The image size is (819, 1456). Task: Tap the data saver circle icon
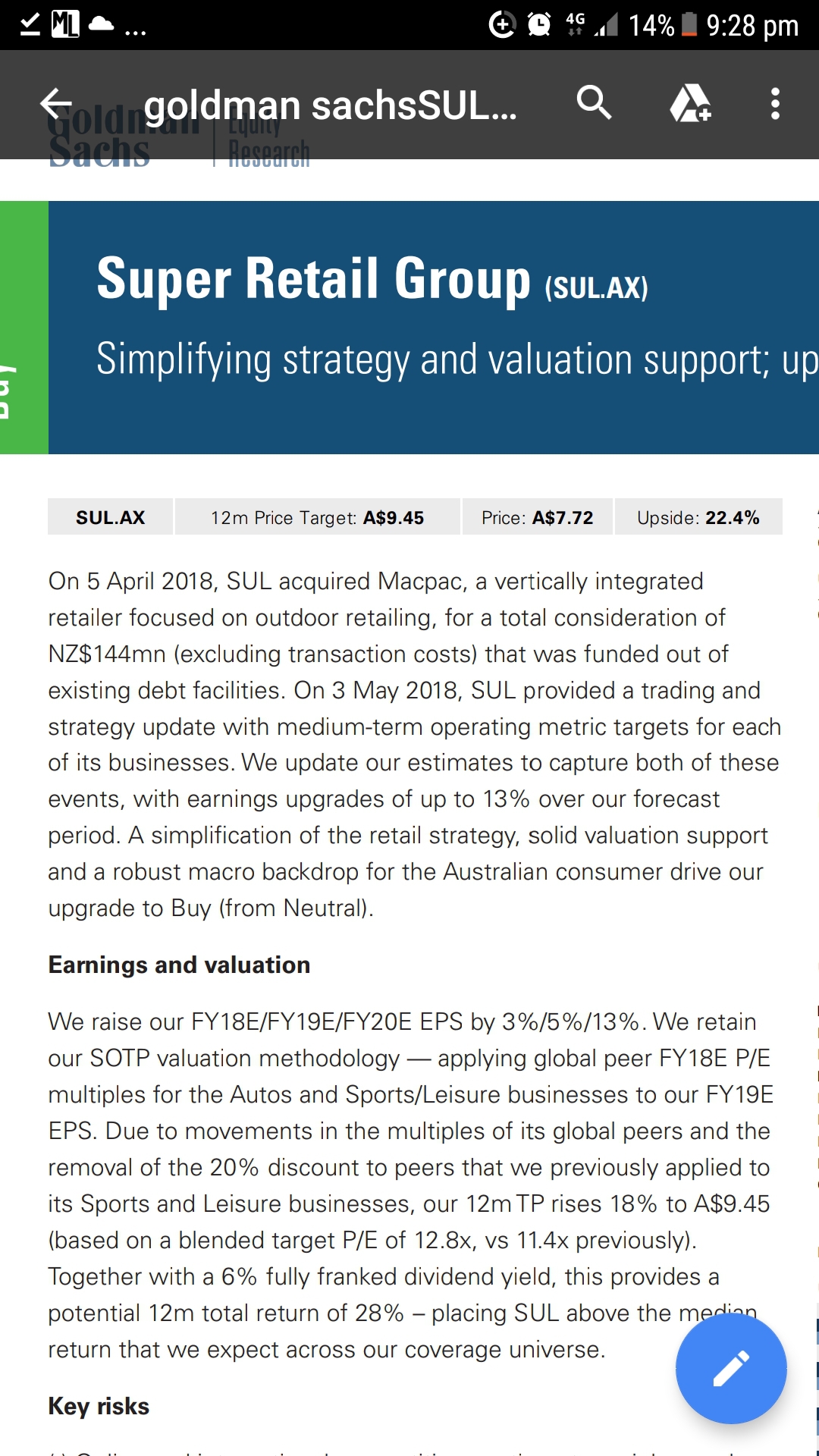pos(502,25)
